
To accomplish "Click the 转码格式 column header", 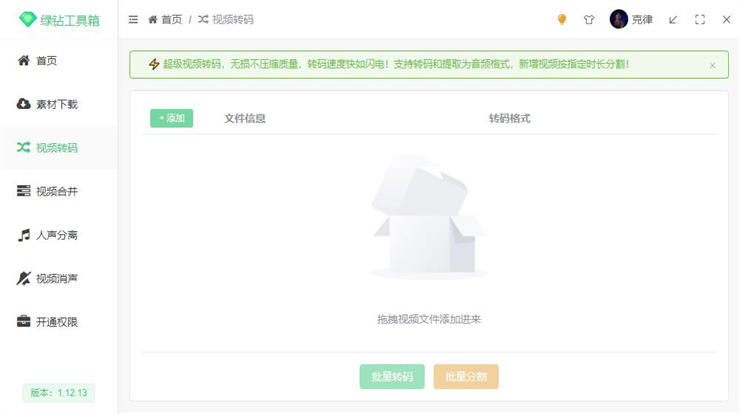I will pyautogui.click(x=509, y=118).
